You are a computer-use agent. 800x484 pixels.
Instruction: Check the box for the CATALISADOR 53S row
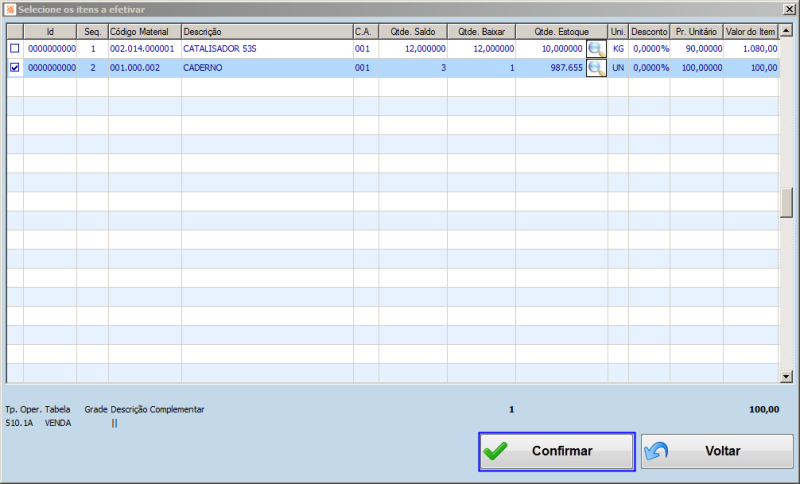coord(15,48)
